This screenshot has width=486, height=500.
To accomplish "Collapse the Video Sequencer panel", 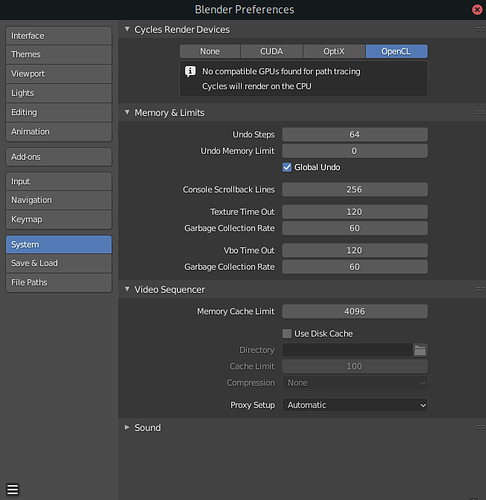I will click(127, 289).
